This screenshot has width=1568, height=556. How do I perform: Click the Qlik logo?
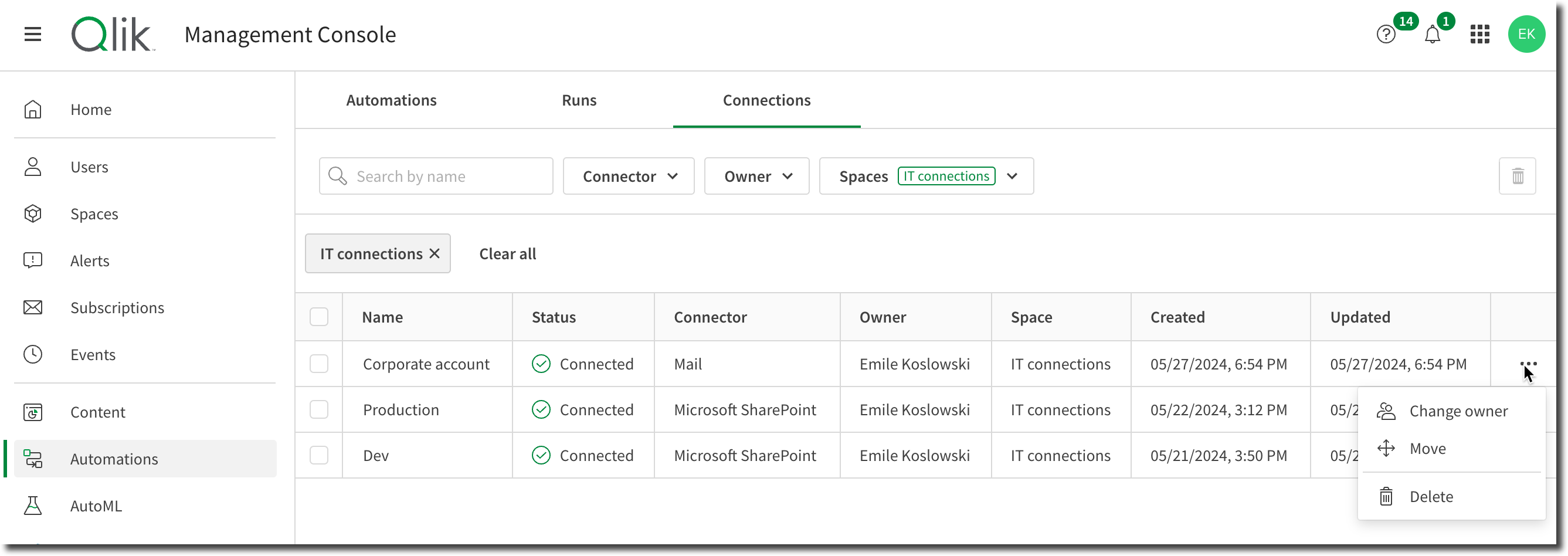point(112,33)
